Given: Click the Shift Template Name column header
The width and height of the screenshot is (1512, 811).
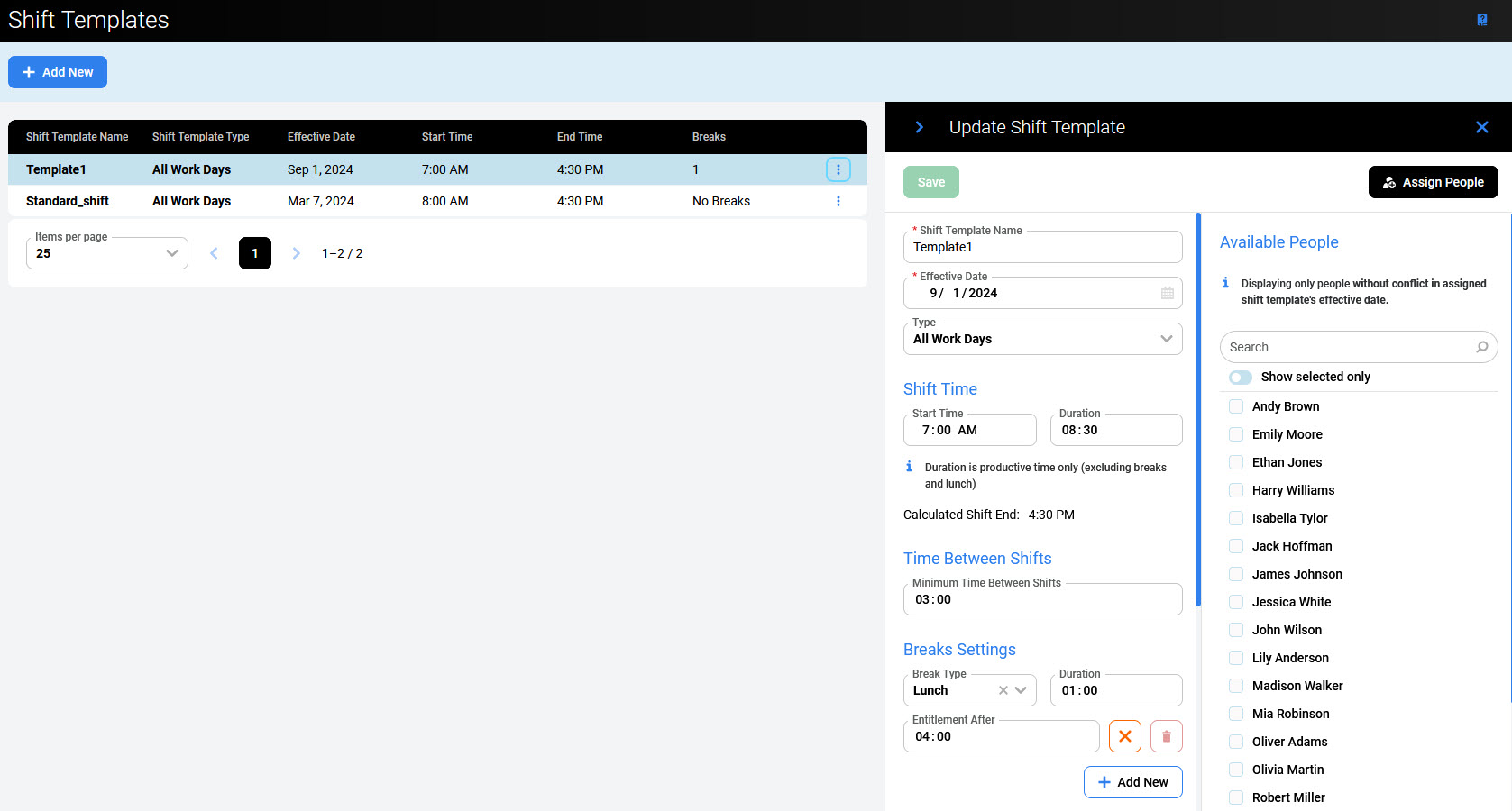Looking at the screenshot, I should coord(77,137).
